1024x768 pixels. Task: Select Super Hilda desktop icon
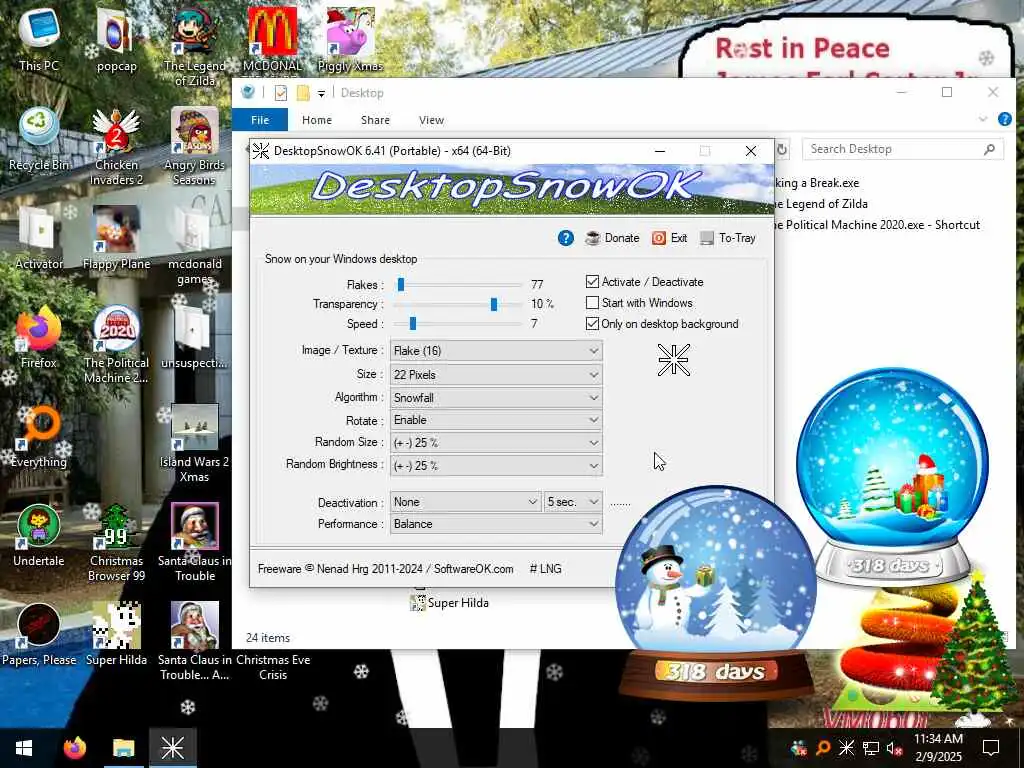(x=116, y=633)
